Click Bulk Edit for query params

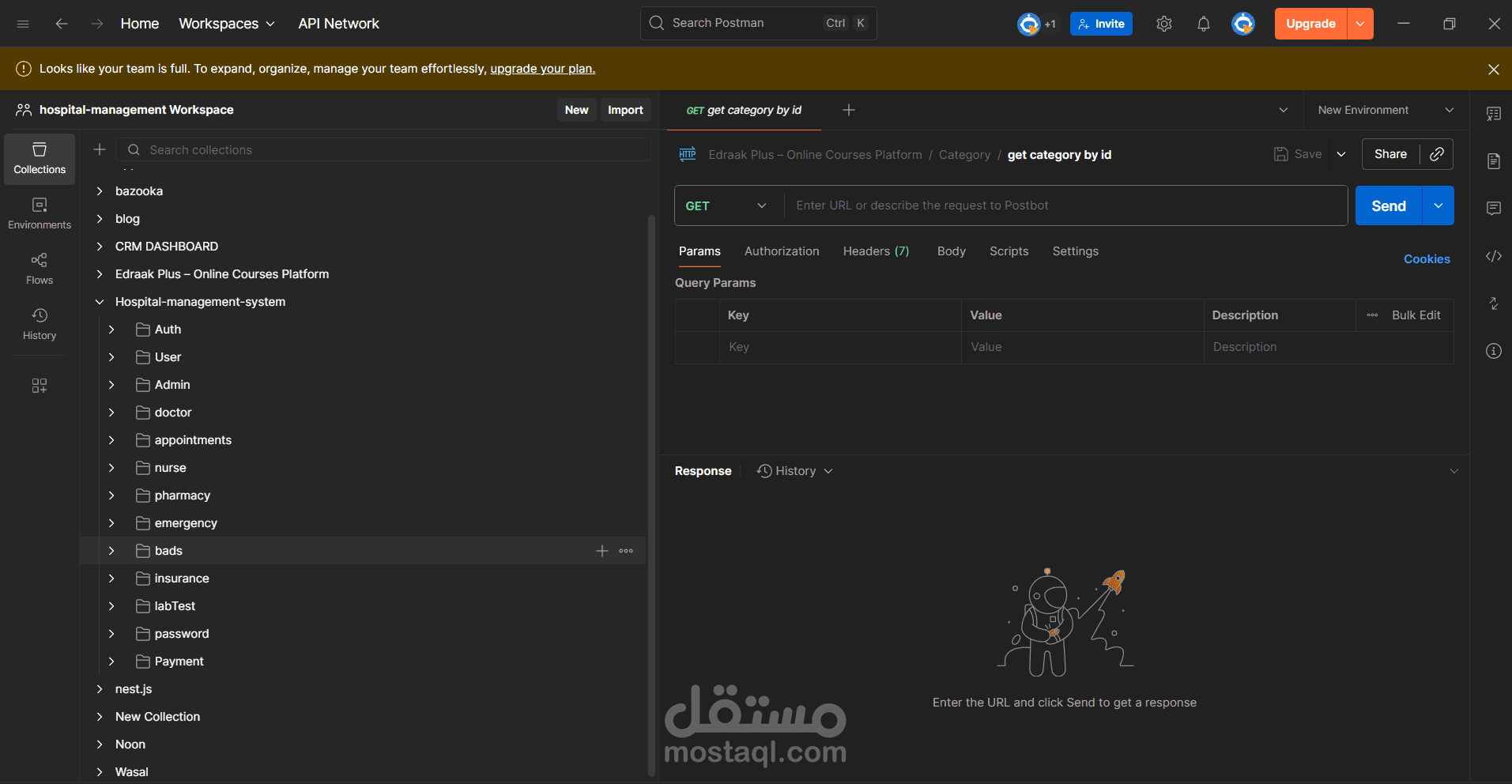click(1416, 315)
